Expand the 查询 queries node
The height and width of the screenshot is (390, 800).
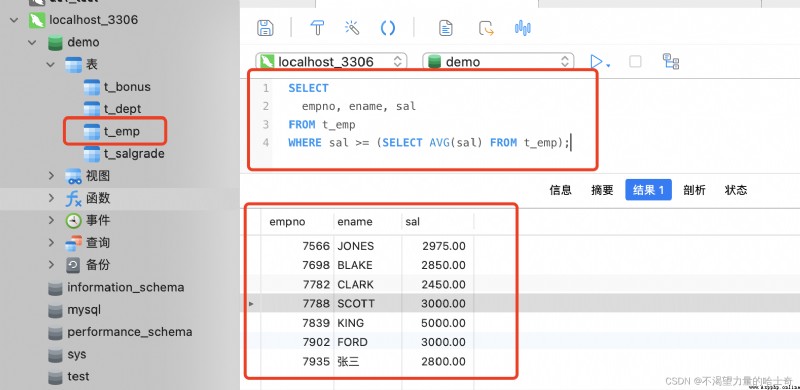click(x=51, y=243)
